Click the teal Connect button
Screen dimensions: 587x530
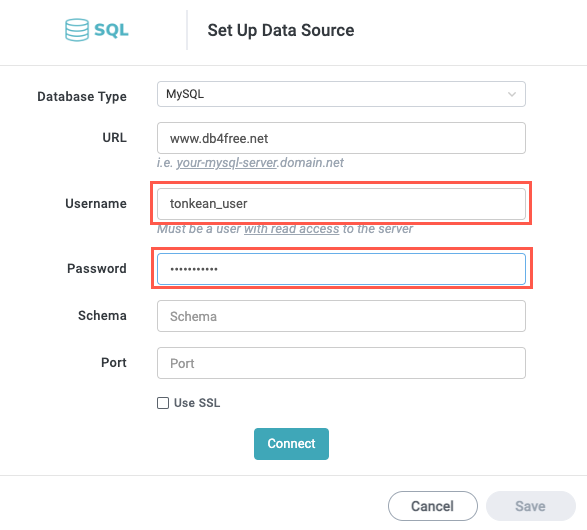tap(291, 444)
